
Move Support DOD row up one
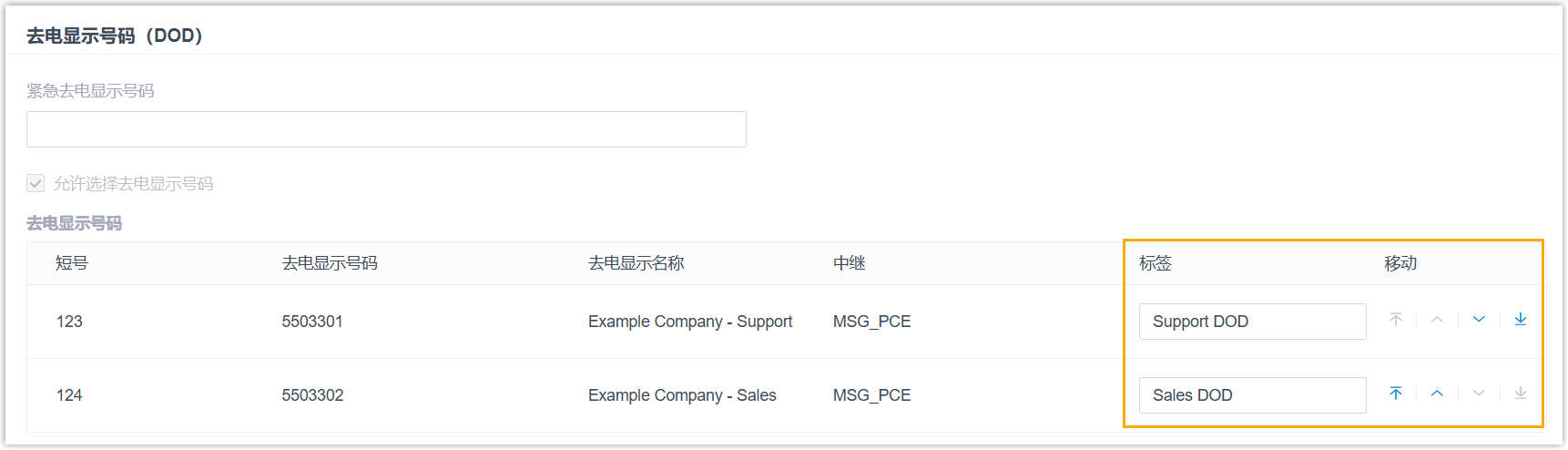(1437, 320)
